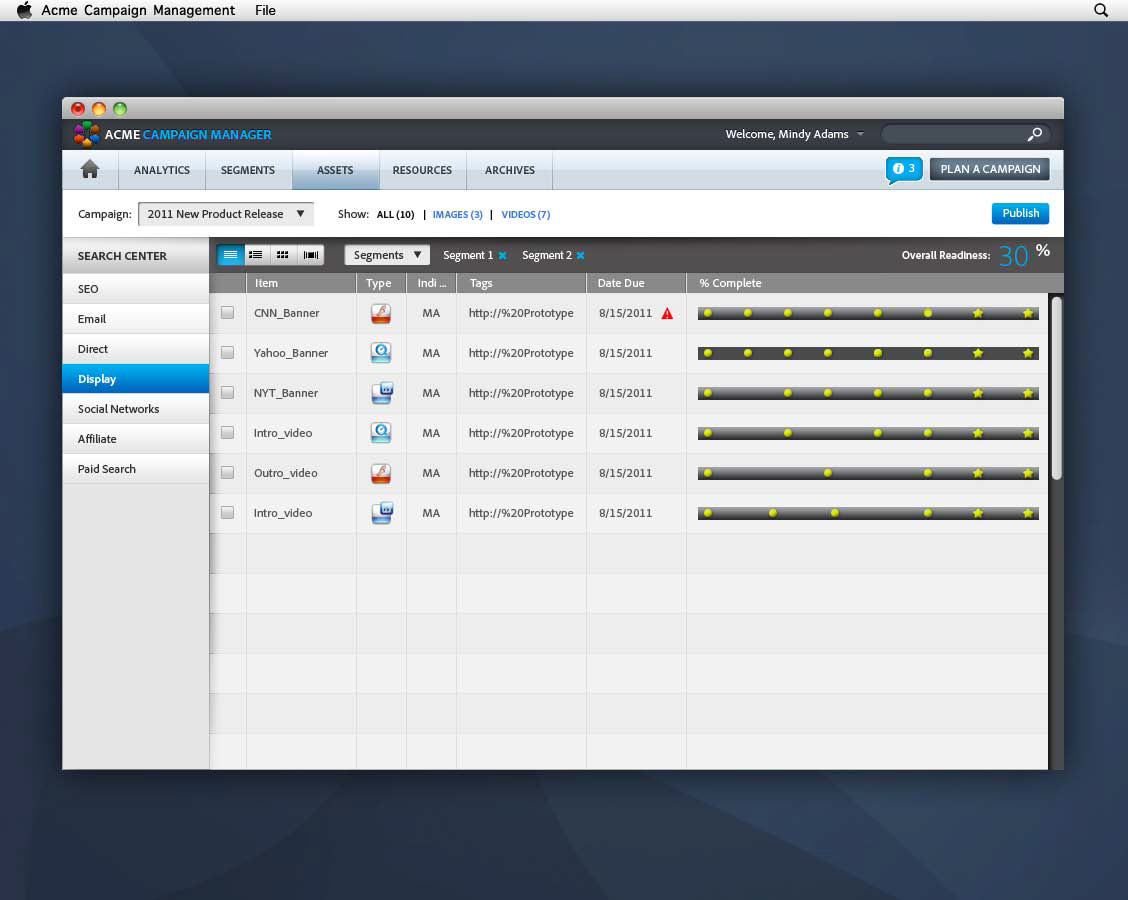Screen dimensions: 1128x900
Task: Remove Segment 1 filter with x
Action: pyautogui.click(x=502, y=255)
